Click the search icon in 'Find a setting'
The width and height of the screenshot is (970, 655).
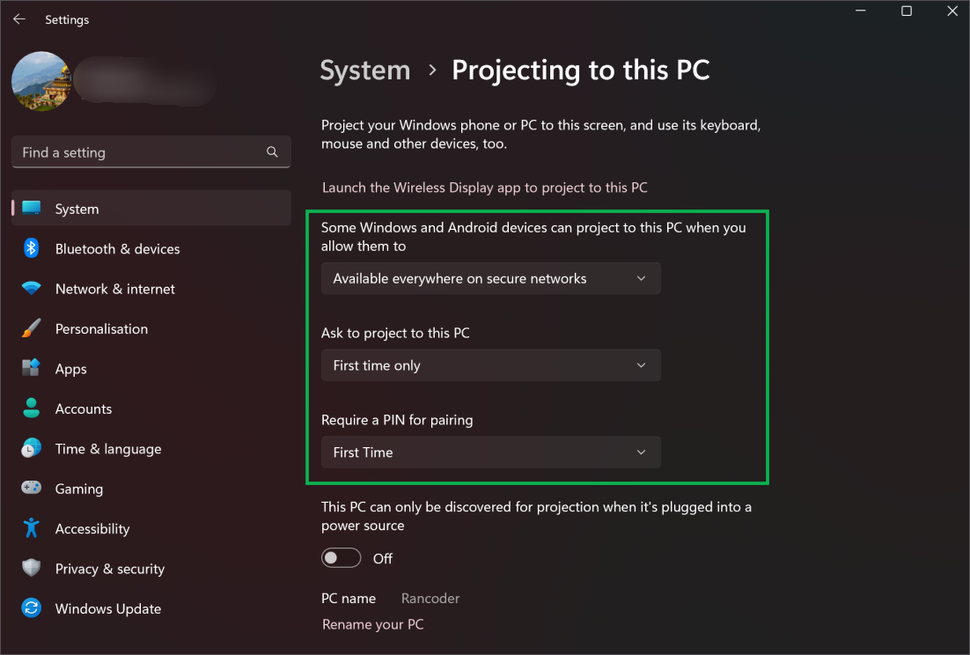click(x=272, y=151)
